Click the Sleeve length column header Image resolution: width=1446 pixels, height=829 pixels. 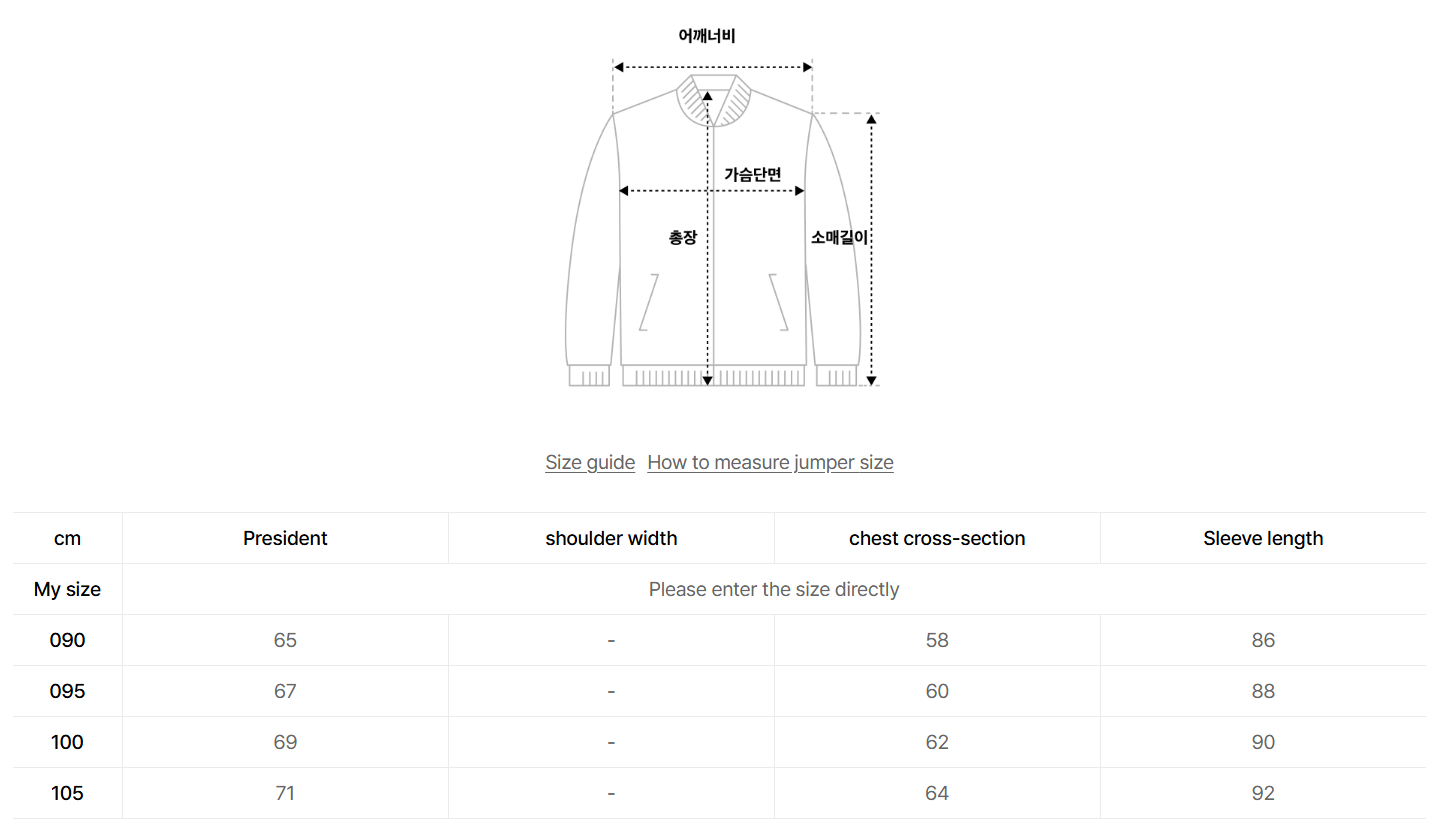(x=1263, y=538)
